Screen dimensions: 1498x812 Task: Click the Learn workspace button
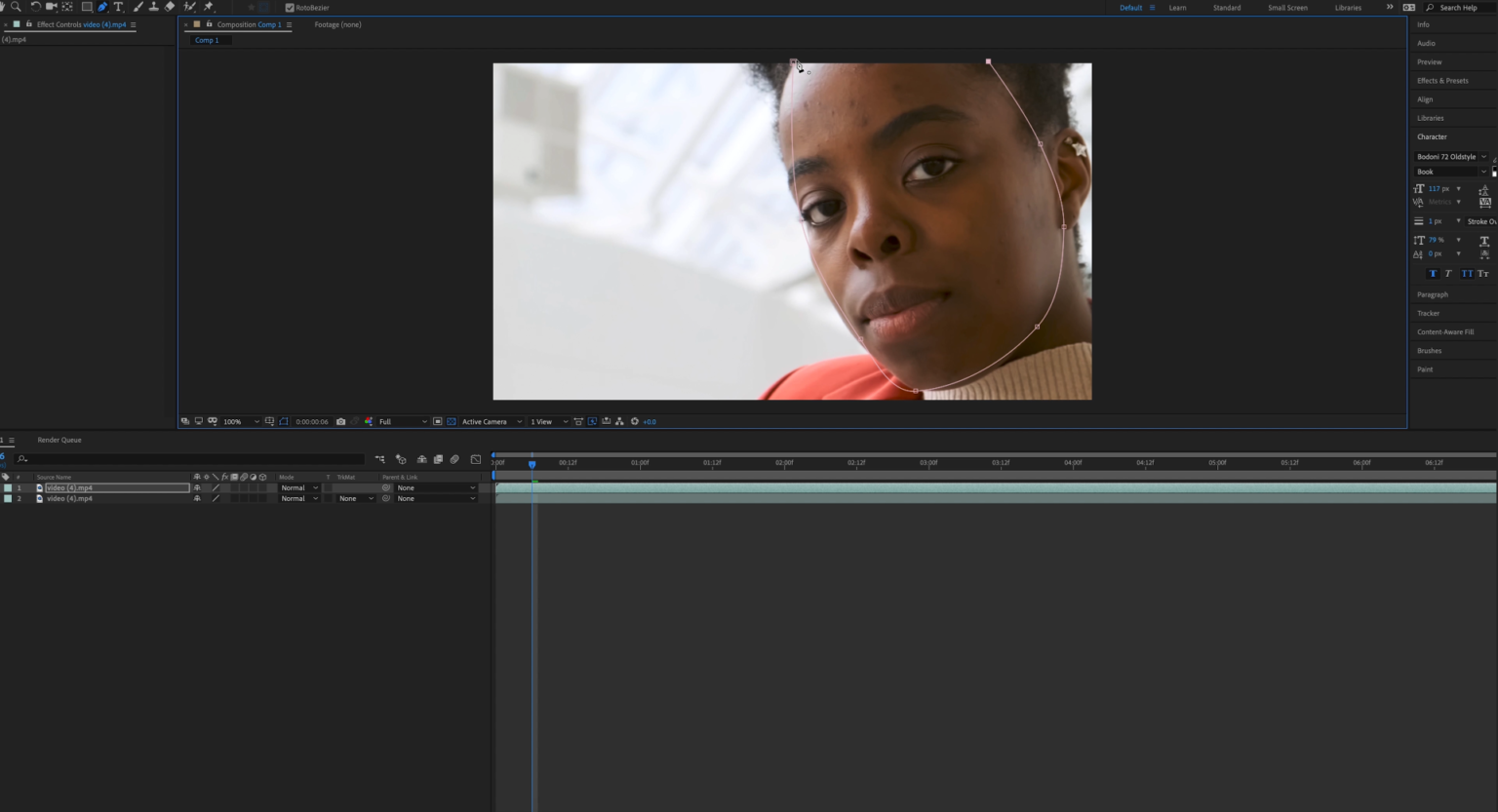pos(1177,7)
